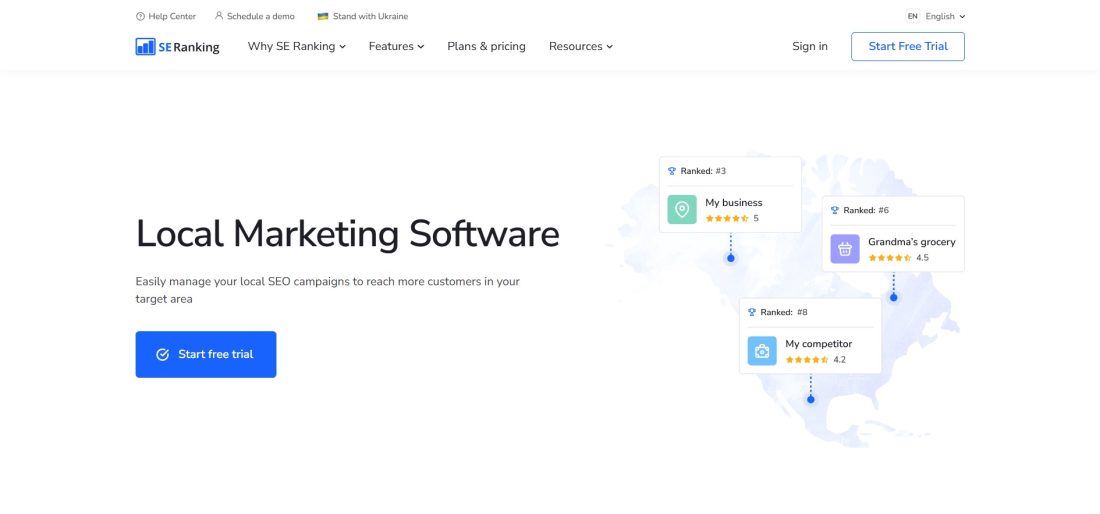The width and height of the screenshot is (1100, 514).
Task: Click the blue camera competitor icon
Action: point(762,351)
